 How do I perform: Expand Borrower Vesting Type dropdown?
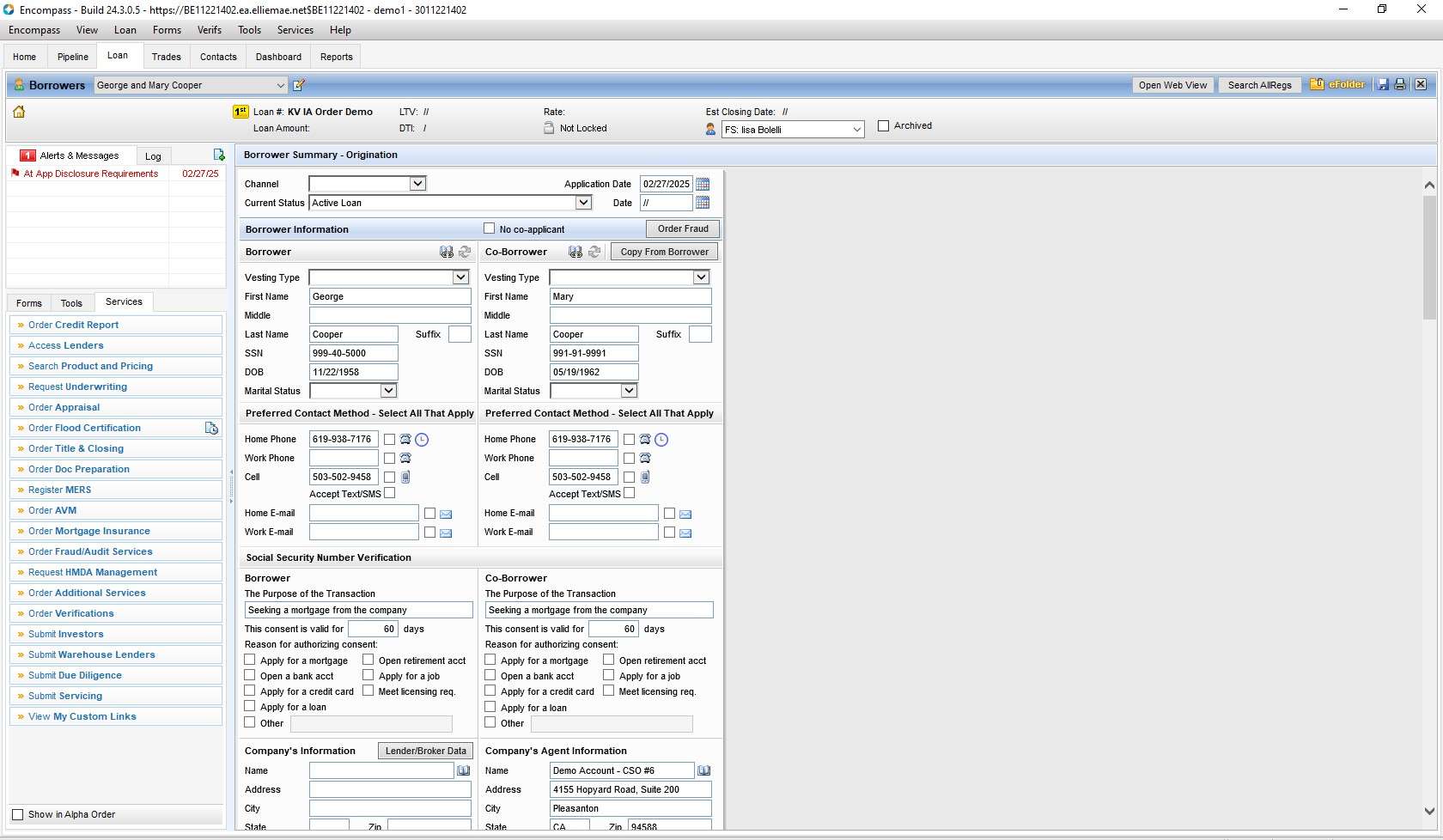461,277
